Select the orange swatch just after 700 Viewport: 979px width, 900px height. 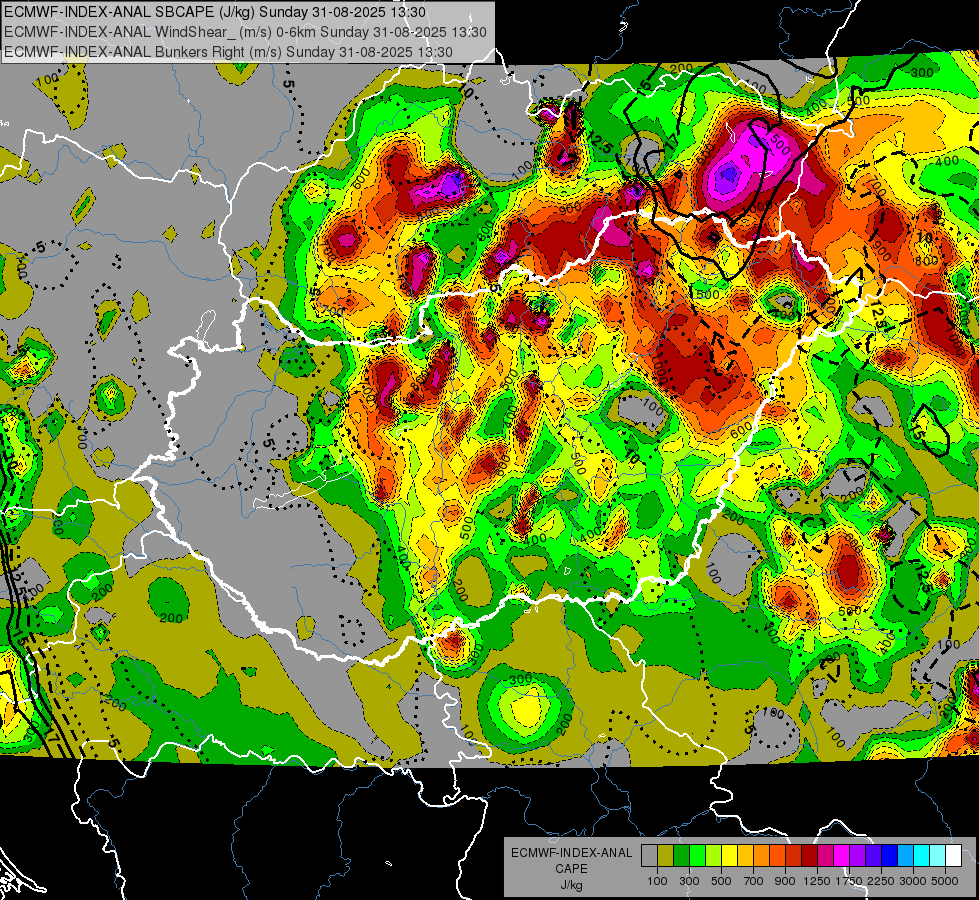coord(762,856)
